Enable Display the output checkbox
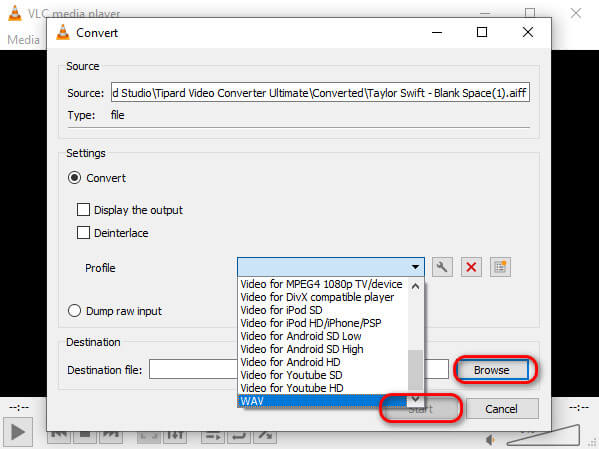The image size is (599, 449). point(83,210)
